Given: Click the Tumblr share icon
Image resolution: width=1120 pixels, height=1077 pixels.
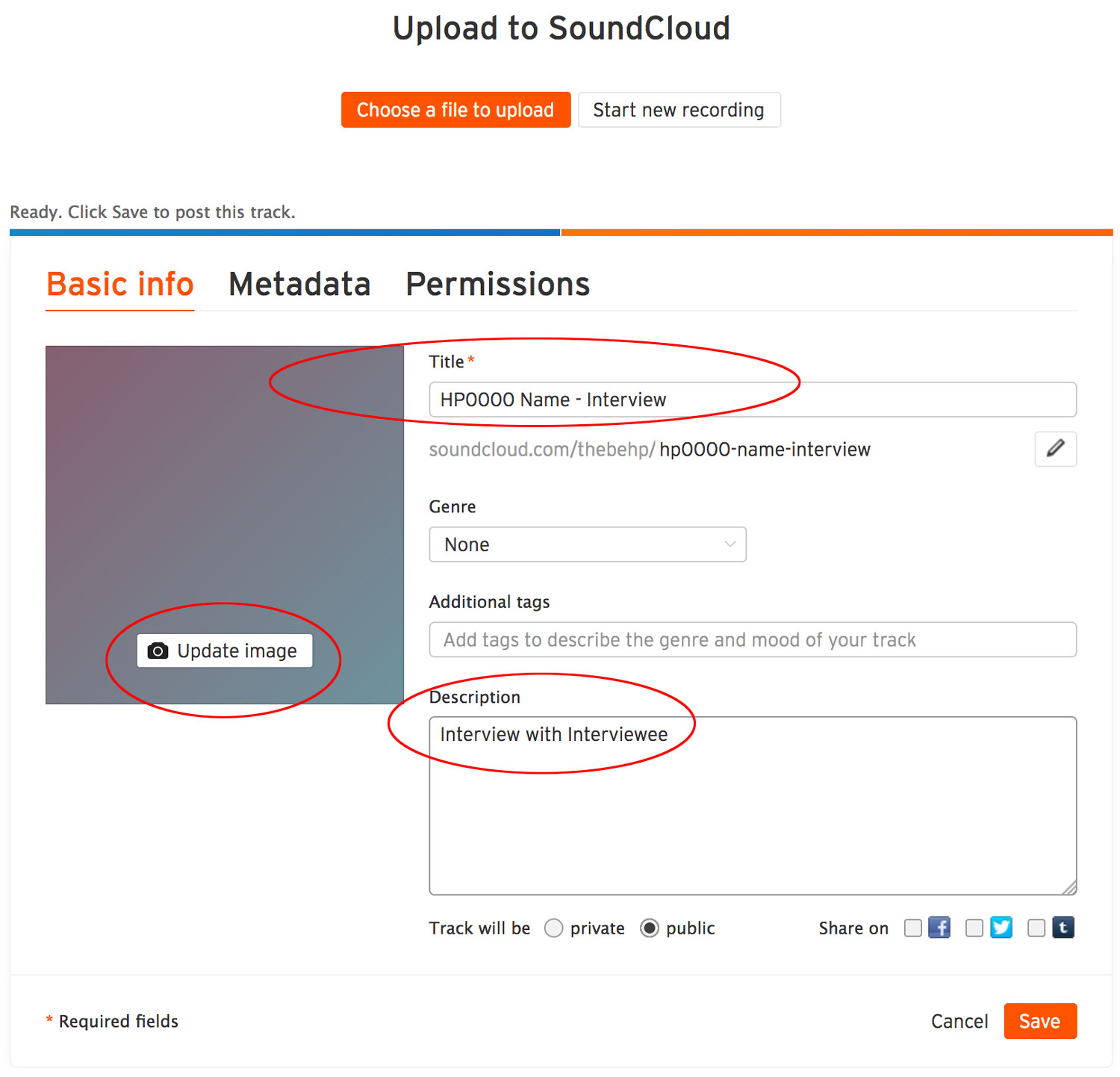Looking at the screenshot, I should pyautogui.click(x=1063, y=928).
